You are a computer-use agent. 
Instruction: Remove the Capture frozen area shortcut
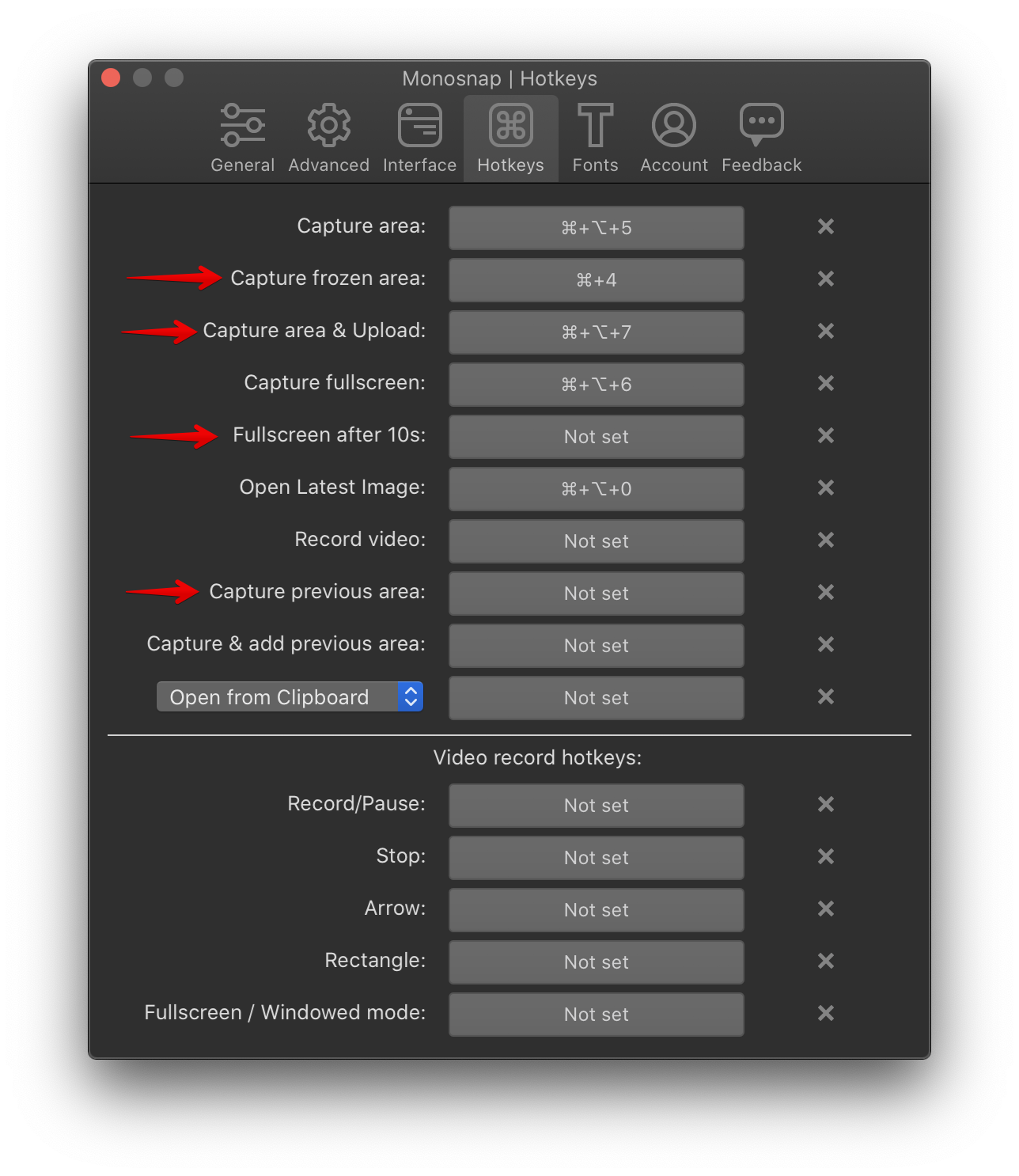pyautogui.click(x=825, y=279)
